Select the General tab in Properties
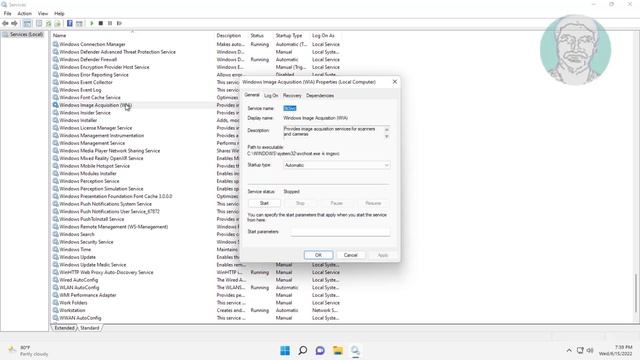 click(x=252, y=95)
